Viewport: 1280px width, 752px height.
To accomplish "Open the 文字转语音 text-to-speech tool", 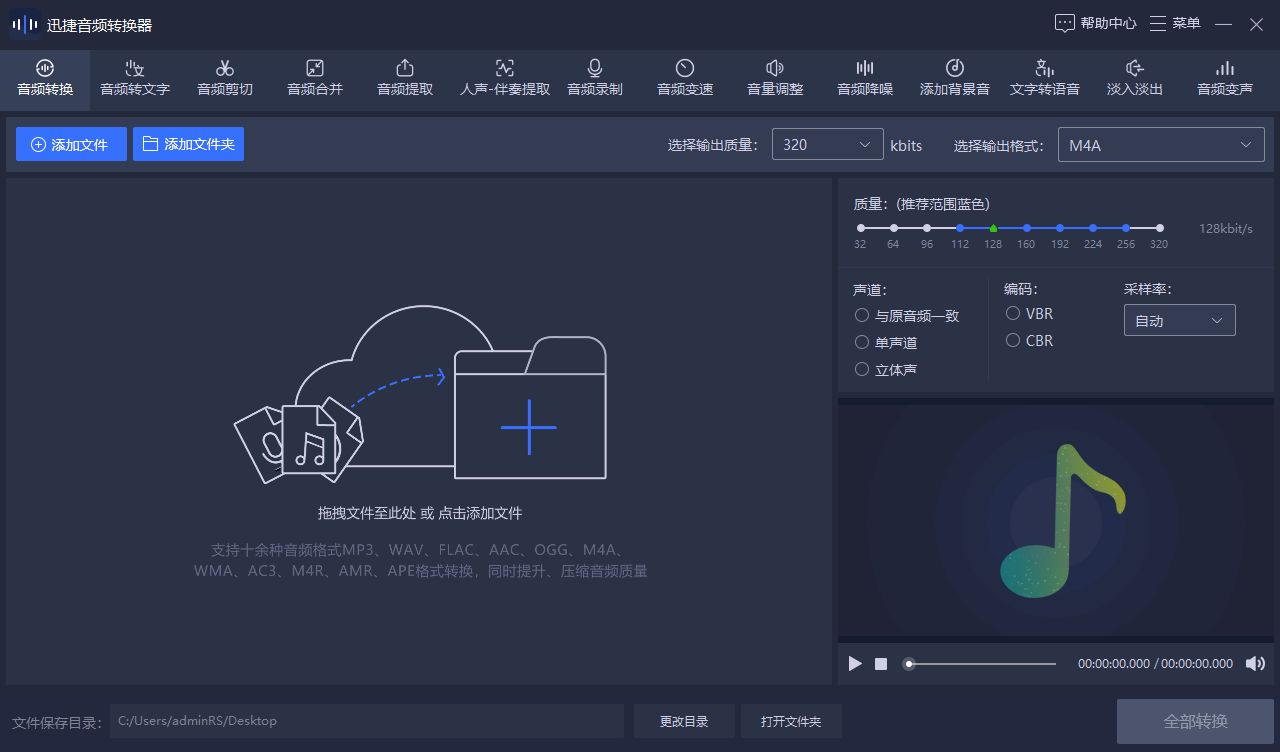I will pos(1044,79).
